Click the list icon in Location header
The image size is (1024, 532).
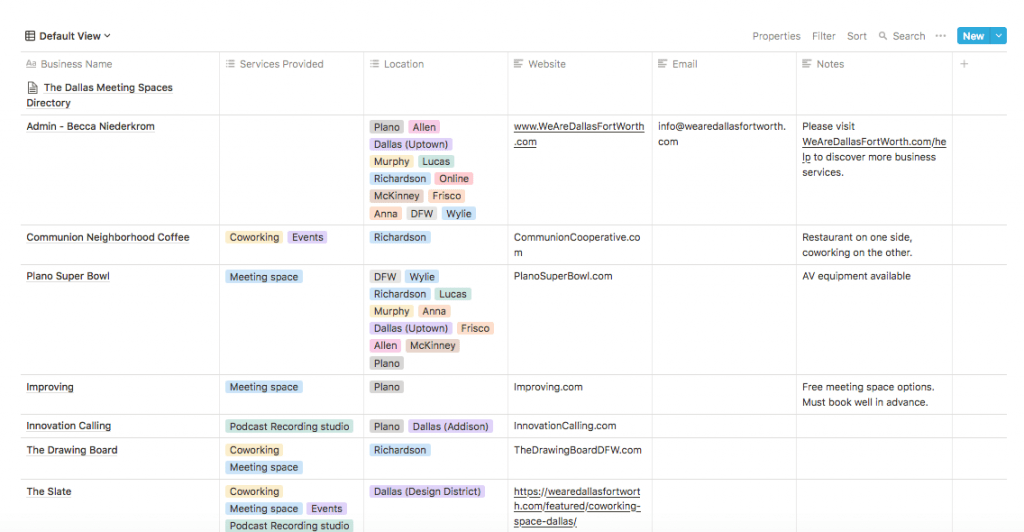pos(374,64)
